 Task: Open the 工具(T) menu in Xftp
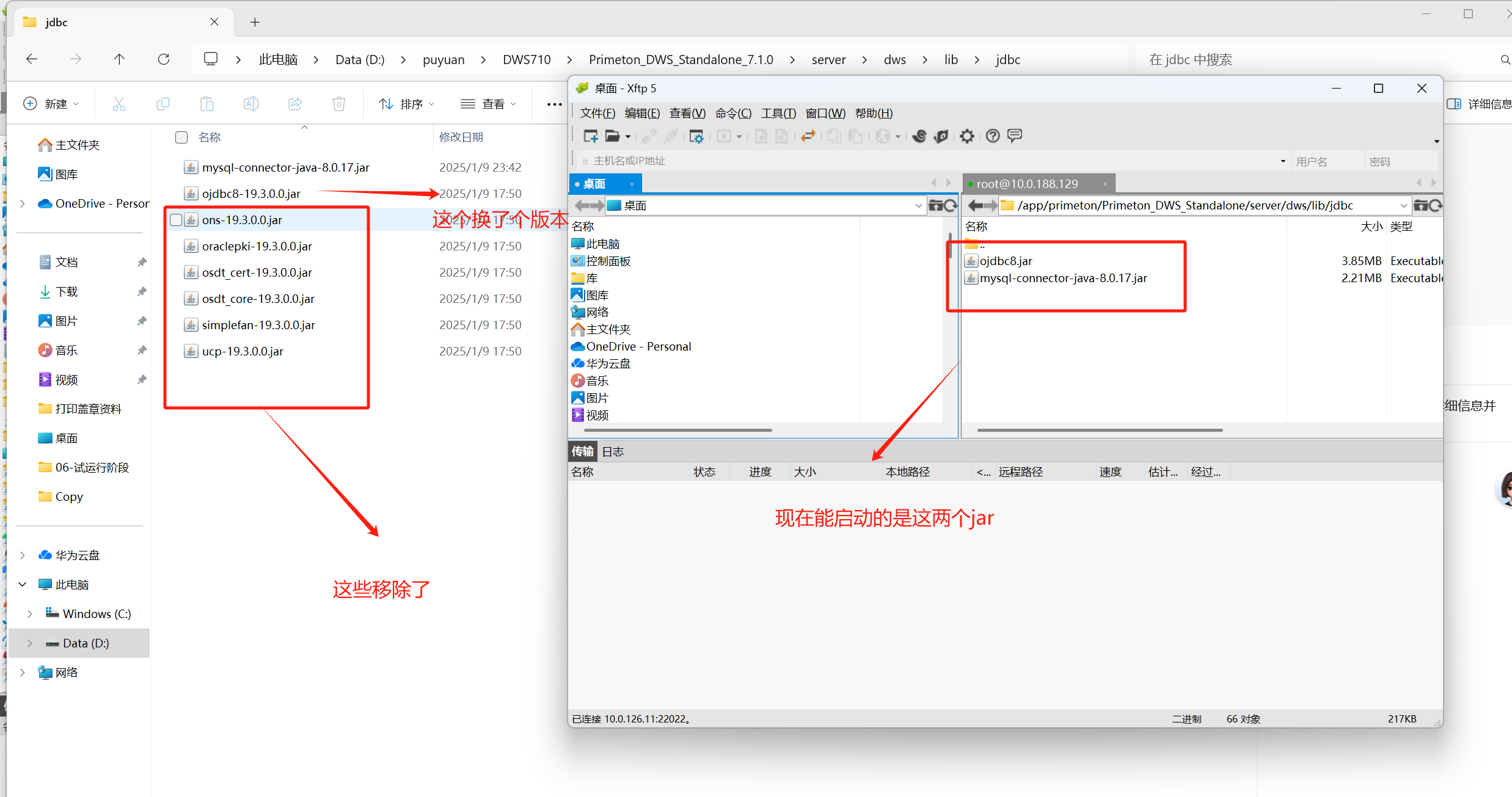coord(778,114)
